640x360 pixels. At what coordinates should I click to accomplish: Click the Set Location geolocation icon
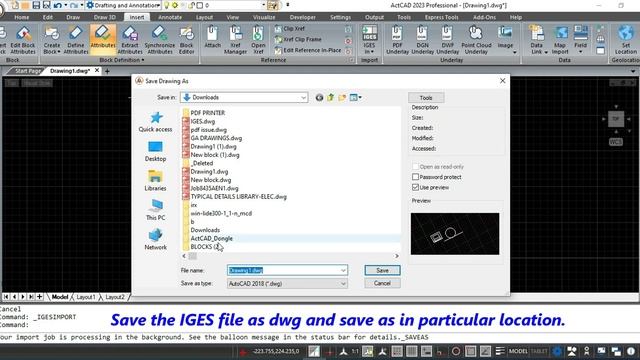(x=625, y=40)
